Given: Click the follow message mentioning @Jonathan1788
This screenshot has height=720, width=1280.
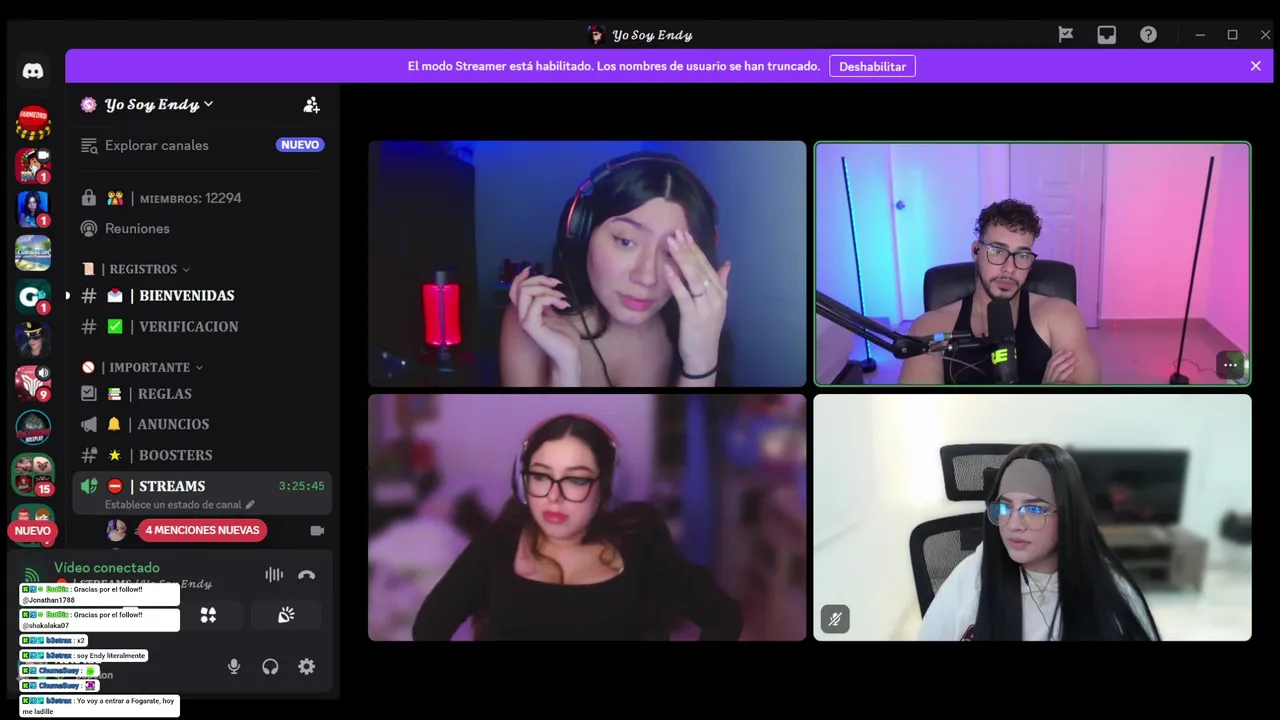Looking at the screenshot, I should (100, 595).
